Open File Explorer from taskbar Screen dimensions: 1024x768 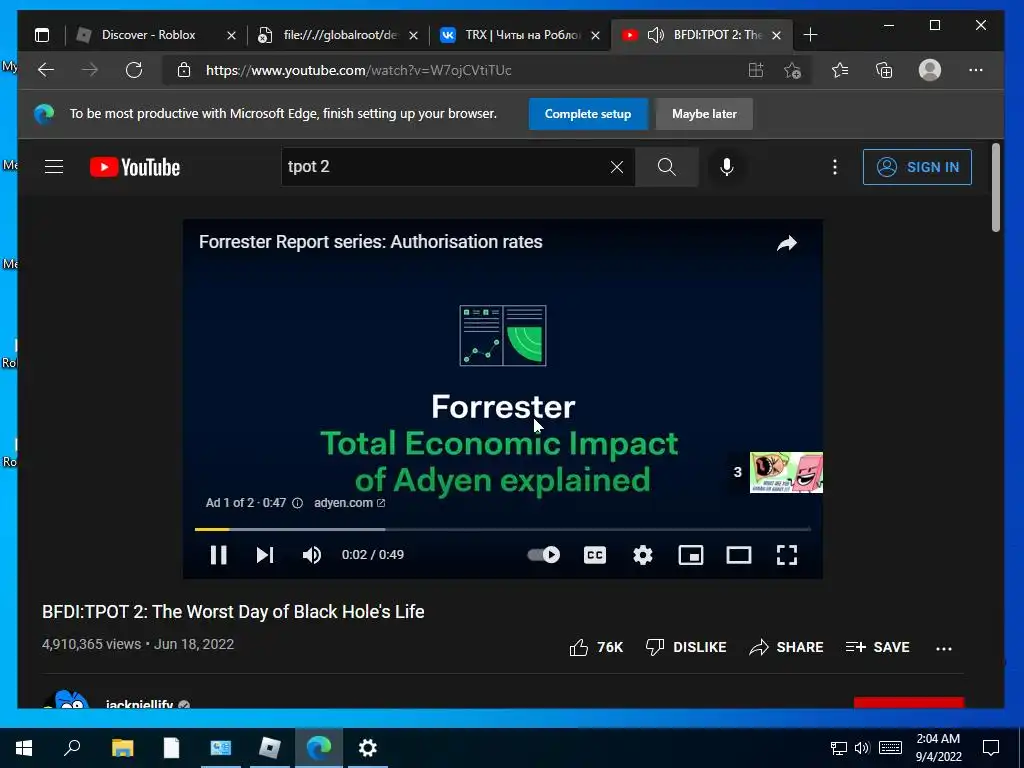122,748
